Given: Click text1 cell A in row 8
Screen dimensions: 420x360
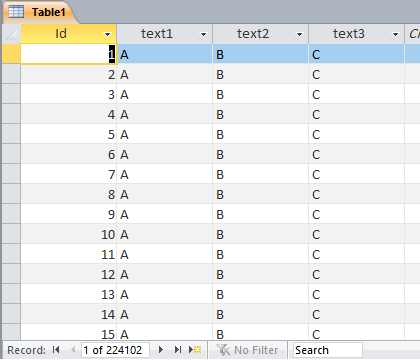Looking at the screenshot, I should [x=165, y=194].
